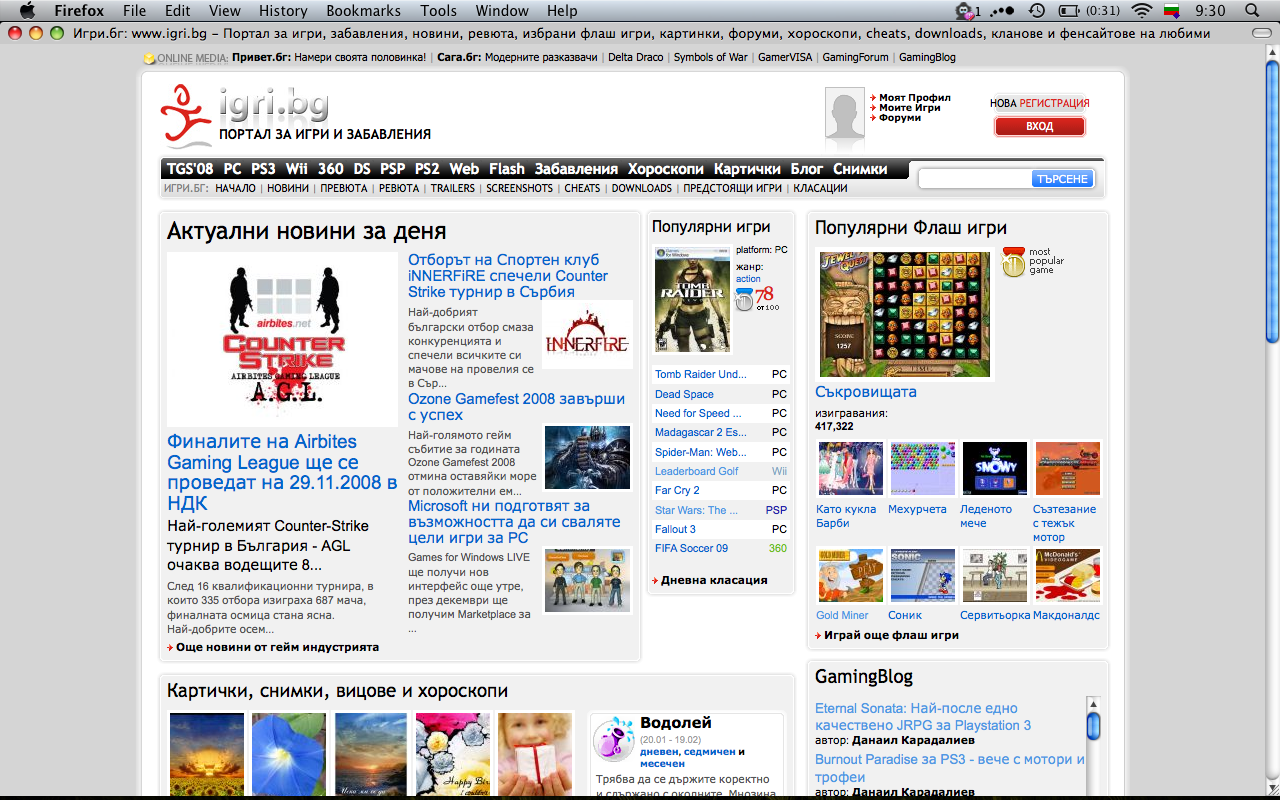The width and height of the screenshot is (1280, 800).
Task: Open the Ozone Gamefest article thumbnail
Action: (x=587, y=457)
